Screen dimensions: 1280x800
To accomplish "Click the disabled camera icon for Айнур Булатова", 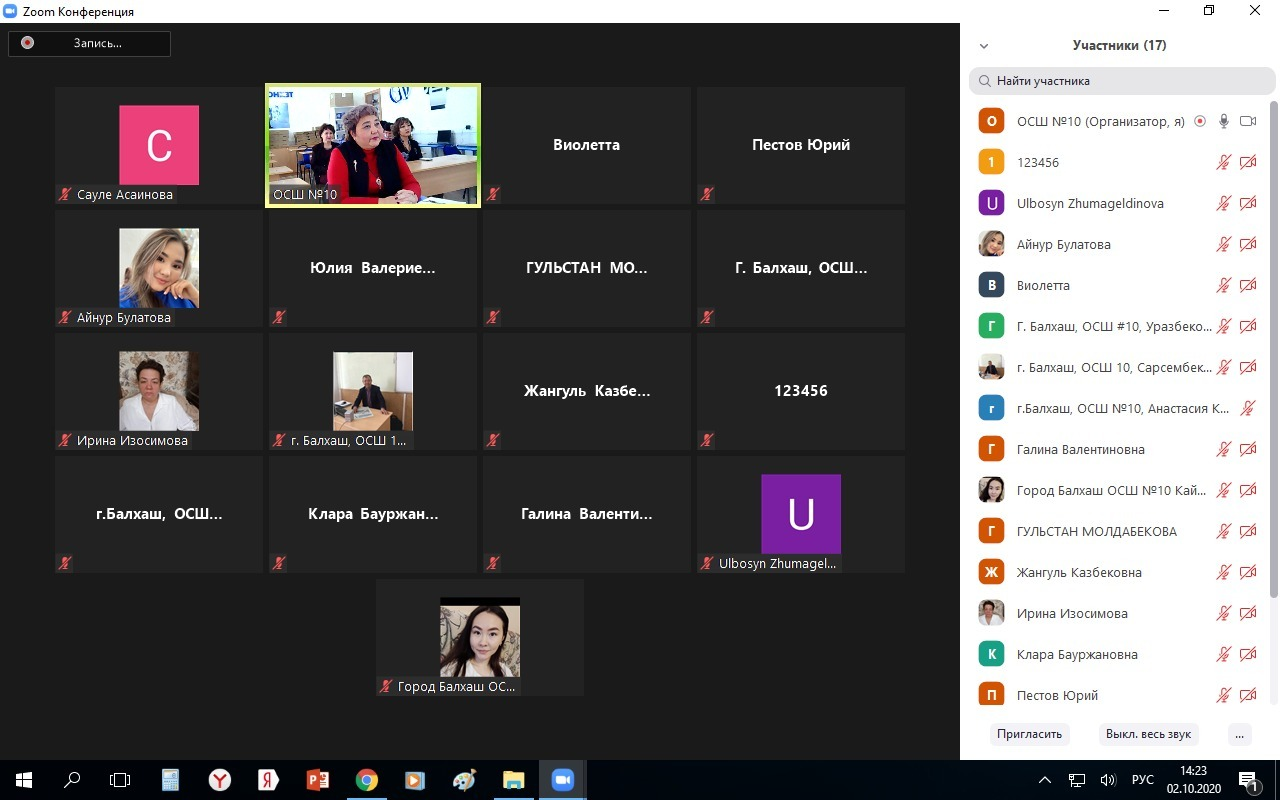I will 1247,244.
